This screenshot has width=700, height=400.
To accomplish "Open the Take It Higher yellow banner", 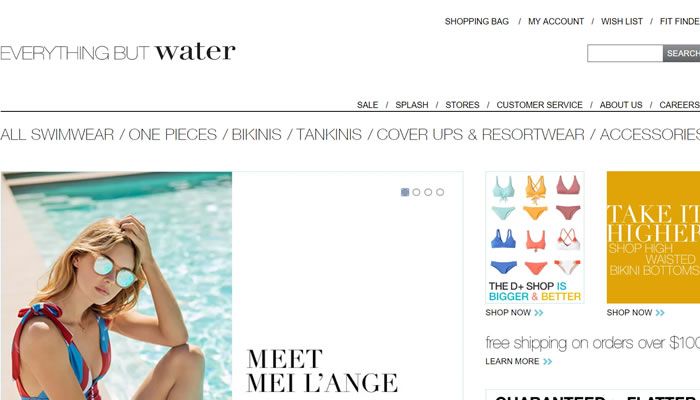I will pyautogui.click(x=653, y=238).
